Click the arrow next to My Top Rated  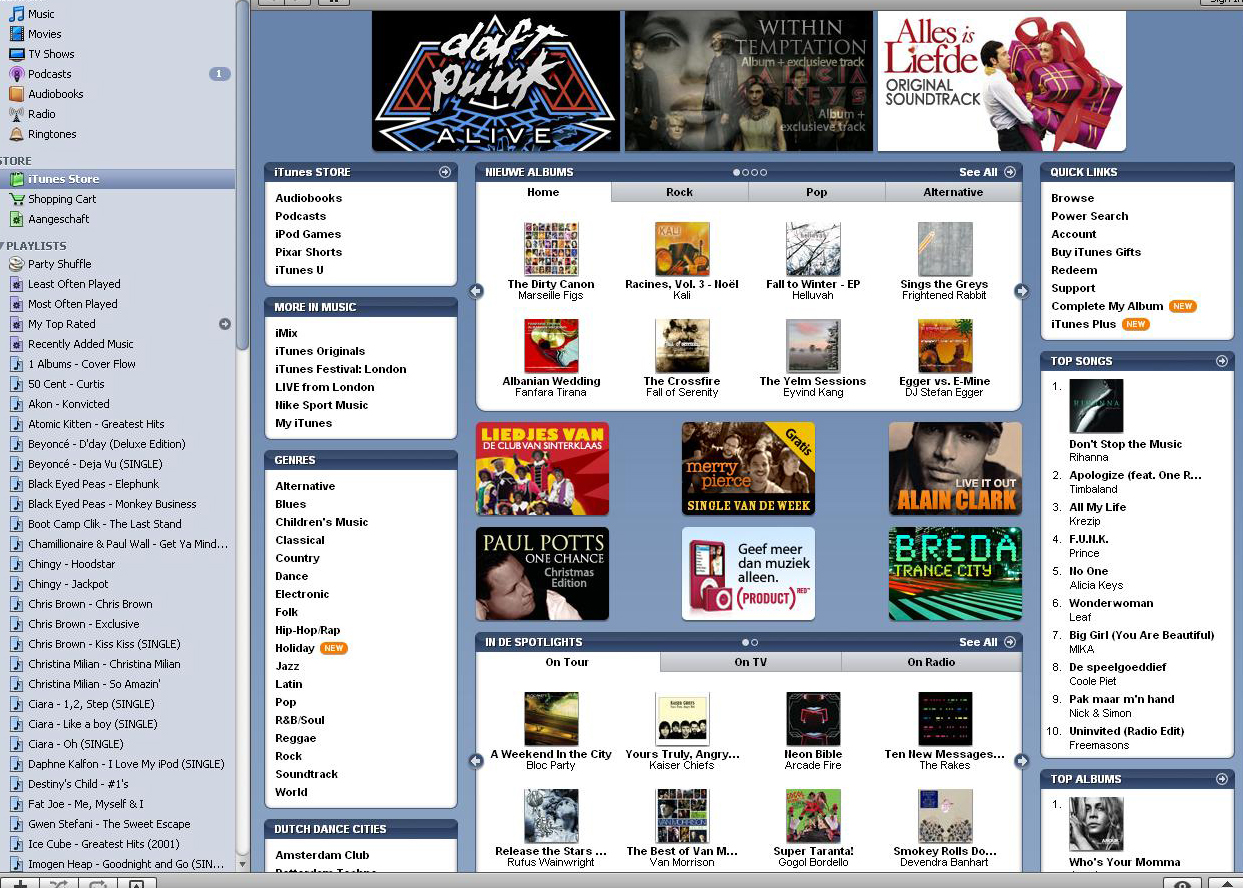tap(224, 324)
